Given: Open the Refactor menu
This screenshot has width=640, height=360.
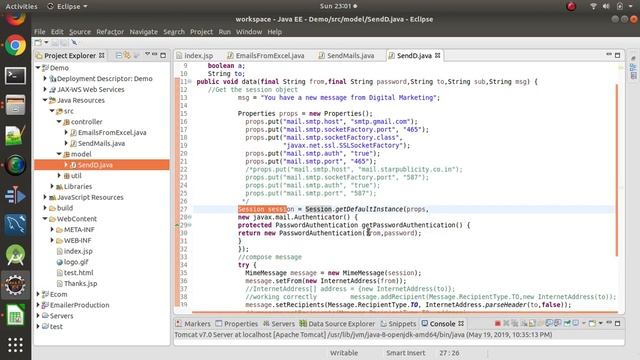Looking at the screenshot, I should click(x=110, y=31).
